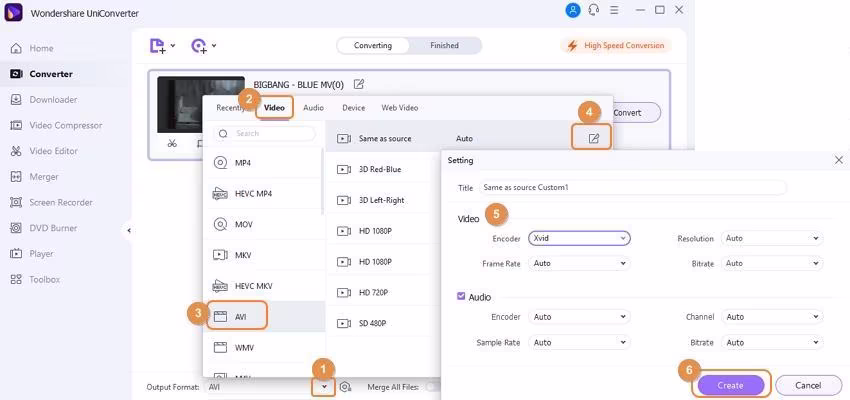Switch to the Device tab
Image resolution: width=850 pixels, height=400 pixels.
click(353, 108)
